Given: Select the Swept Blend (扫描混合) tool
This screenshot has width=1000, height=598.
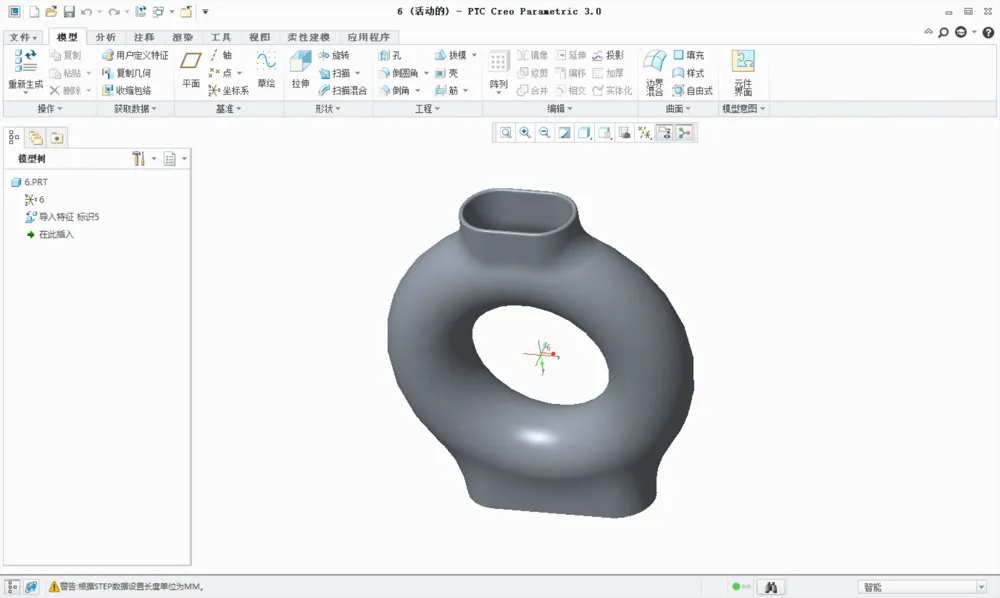Looking at the screenshot, I should click(x=342, y=91).
